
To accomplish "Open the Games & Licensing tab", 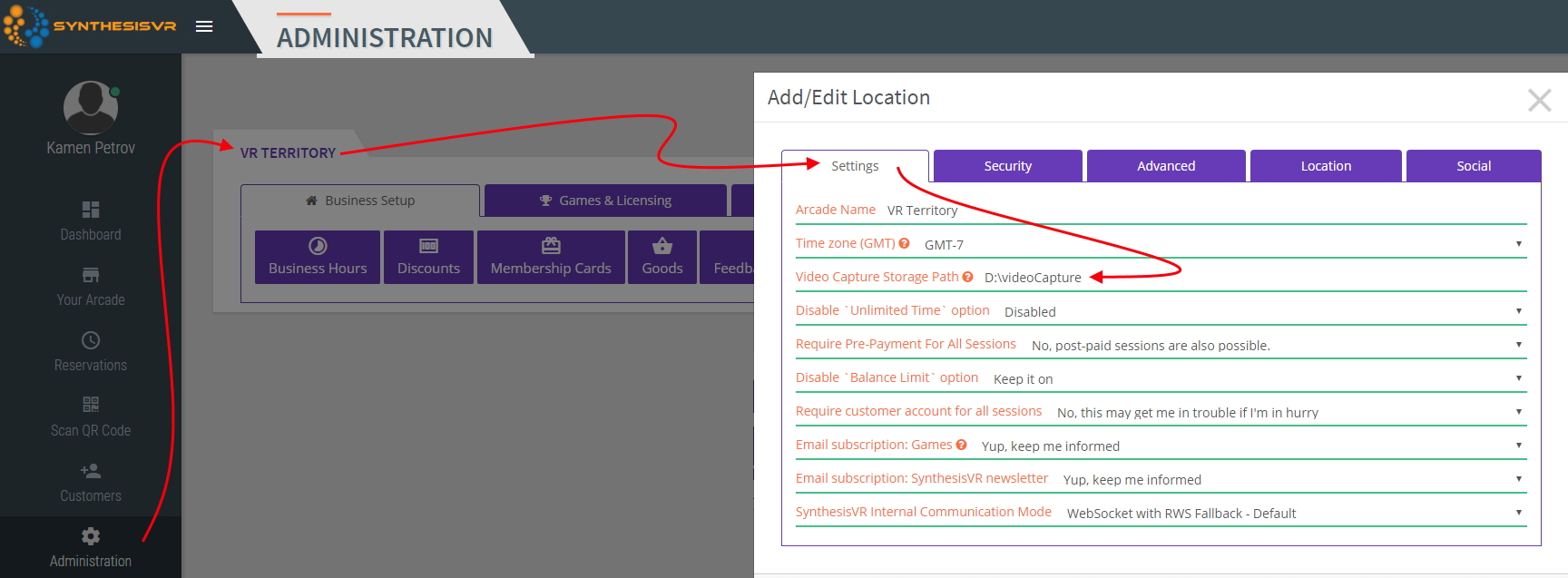I will point(605,201).
